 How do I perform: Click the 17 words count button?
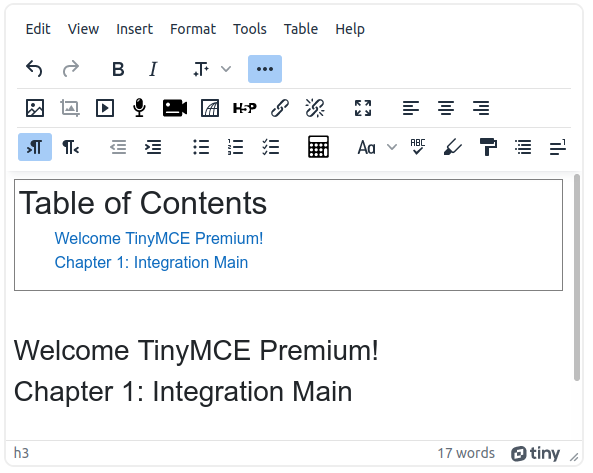[466, 453]
